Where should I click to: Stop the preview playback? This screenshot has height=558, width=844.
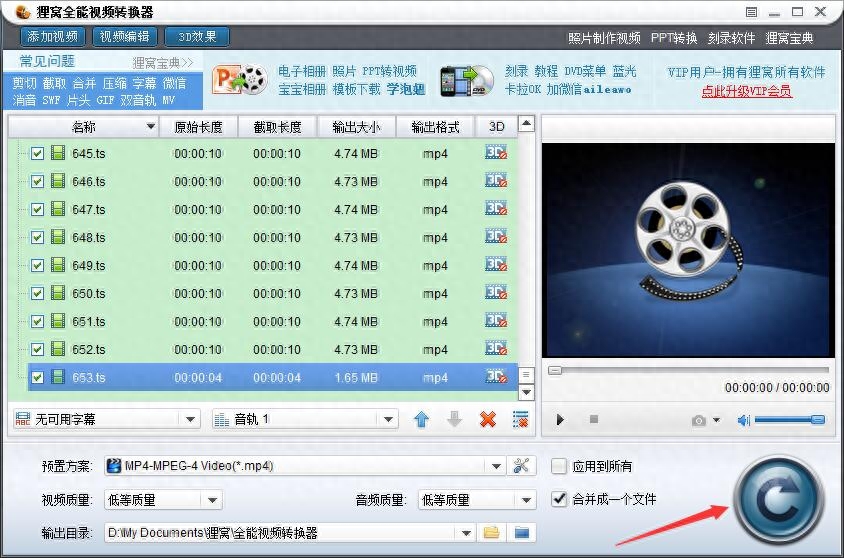pyautogui.click(x=594, y=419)
